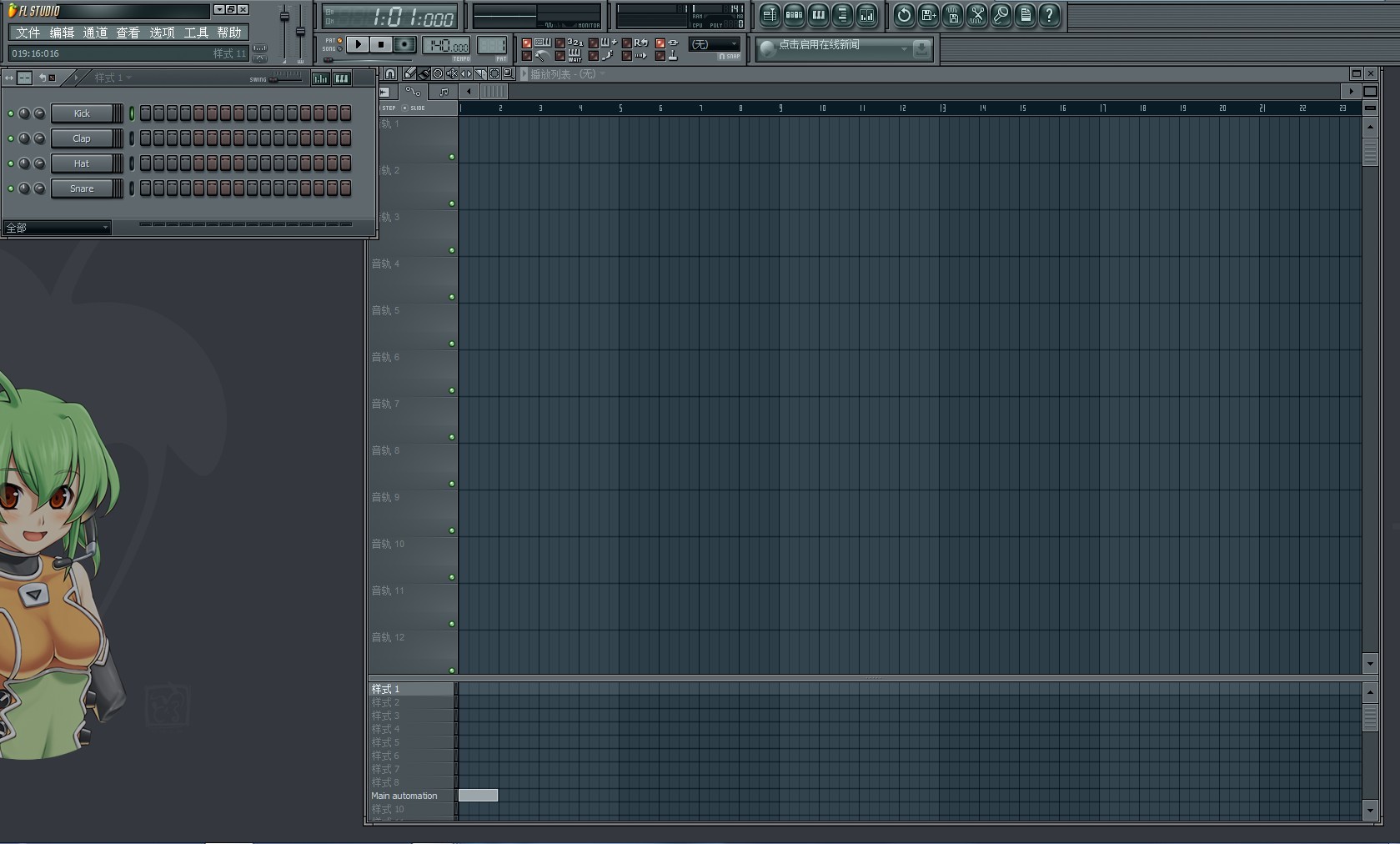Open the audio editor scissors icon
Screen dimensions: 1400x844
coord(977,14)
